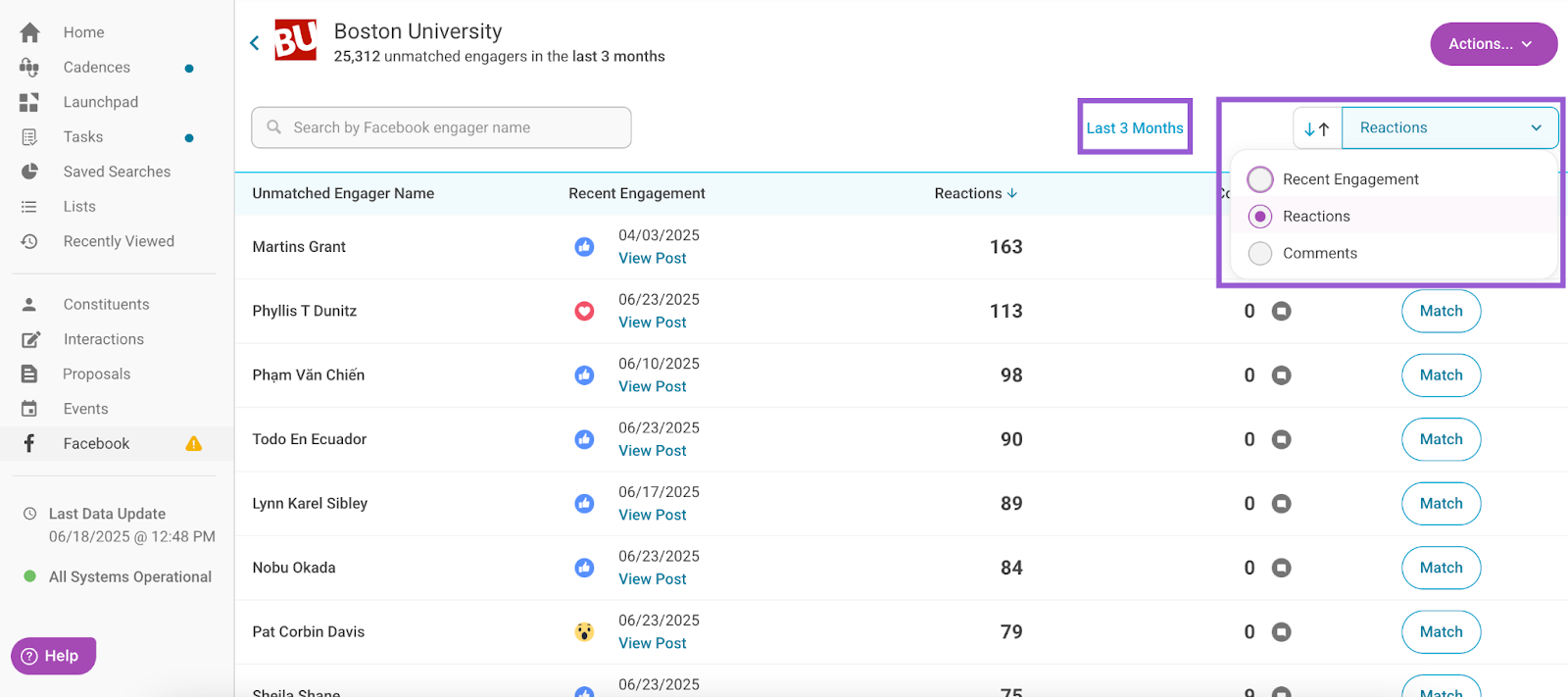Click the name Nobu Okada
The width and height of the screenshot is (1568, 697).
click(294, 568)
